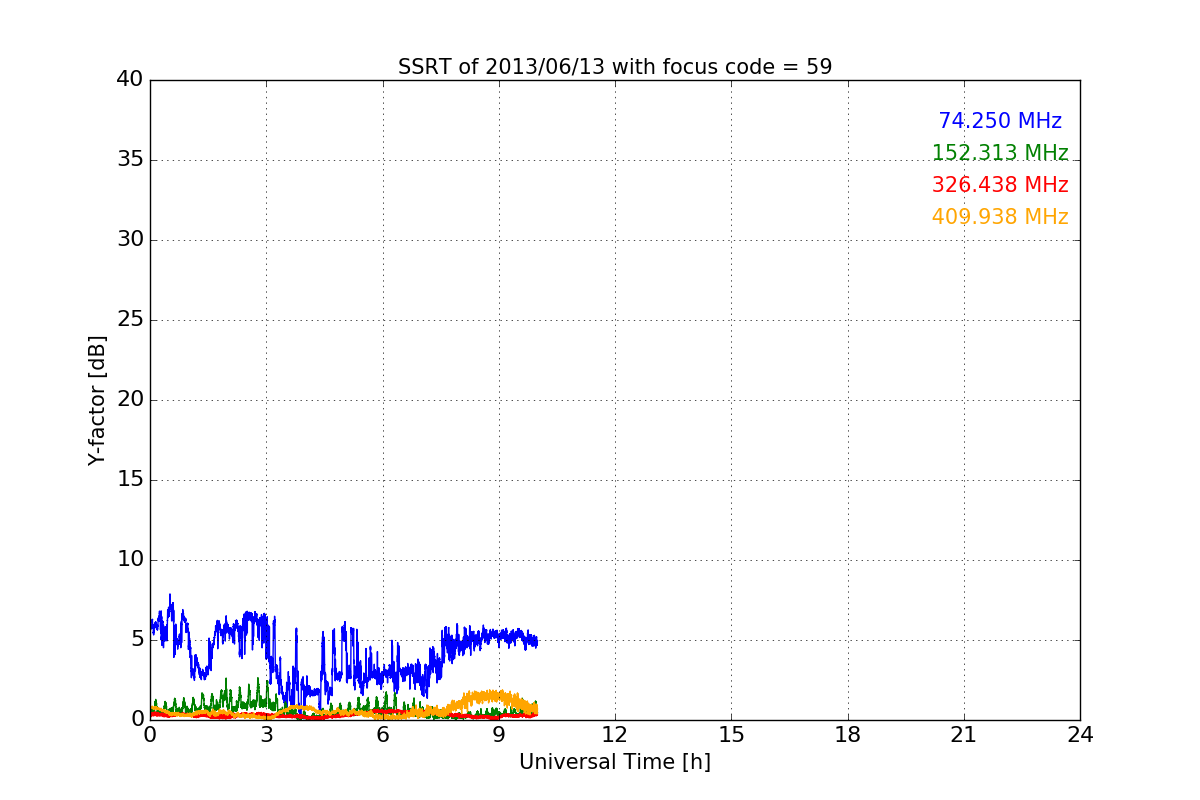The width and height of the screenshot is (1200, 800).
Task: Select the 'Y-factor [dB]' axis label
Action: [97, 400]
